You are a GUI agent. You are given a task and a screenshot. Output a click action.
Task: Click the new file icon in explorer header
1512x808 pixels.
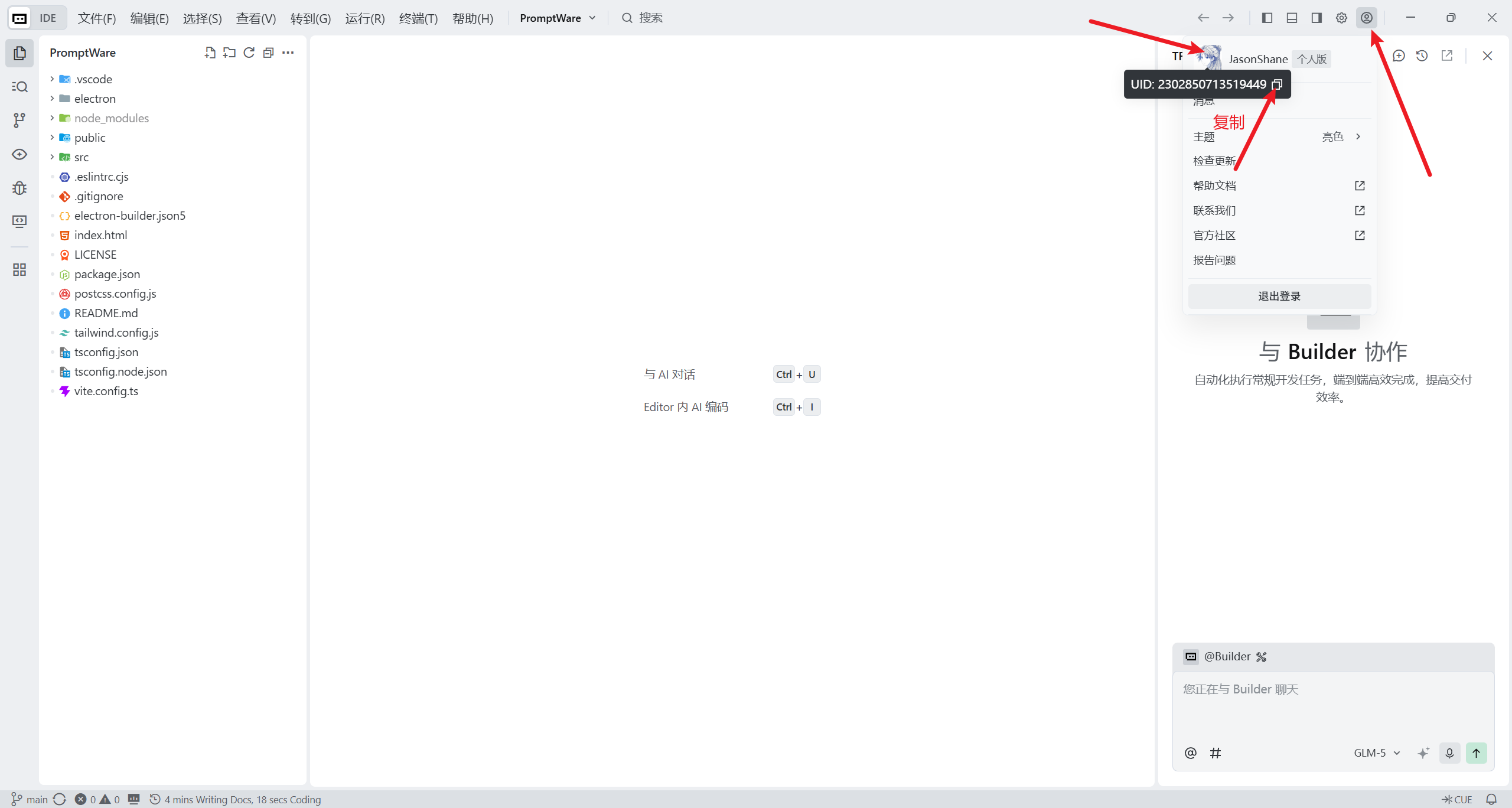[210, 53]
